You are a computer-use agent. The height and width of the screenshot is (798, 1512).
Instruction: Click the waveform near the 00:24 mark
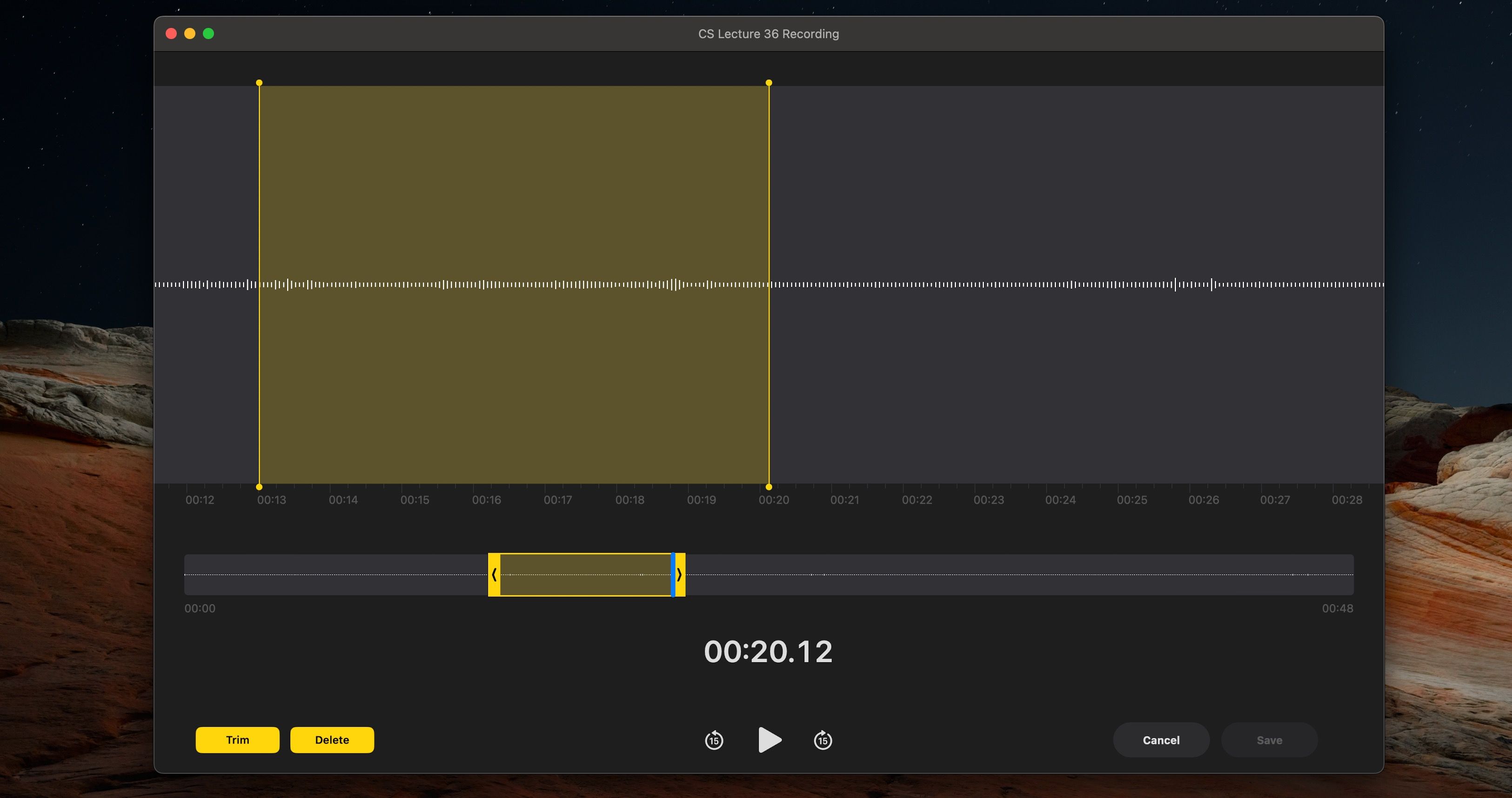[x=1061, y=285]
